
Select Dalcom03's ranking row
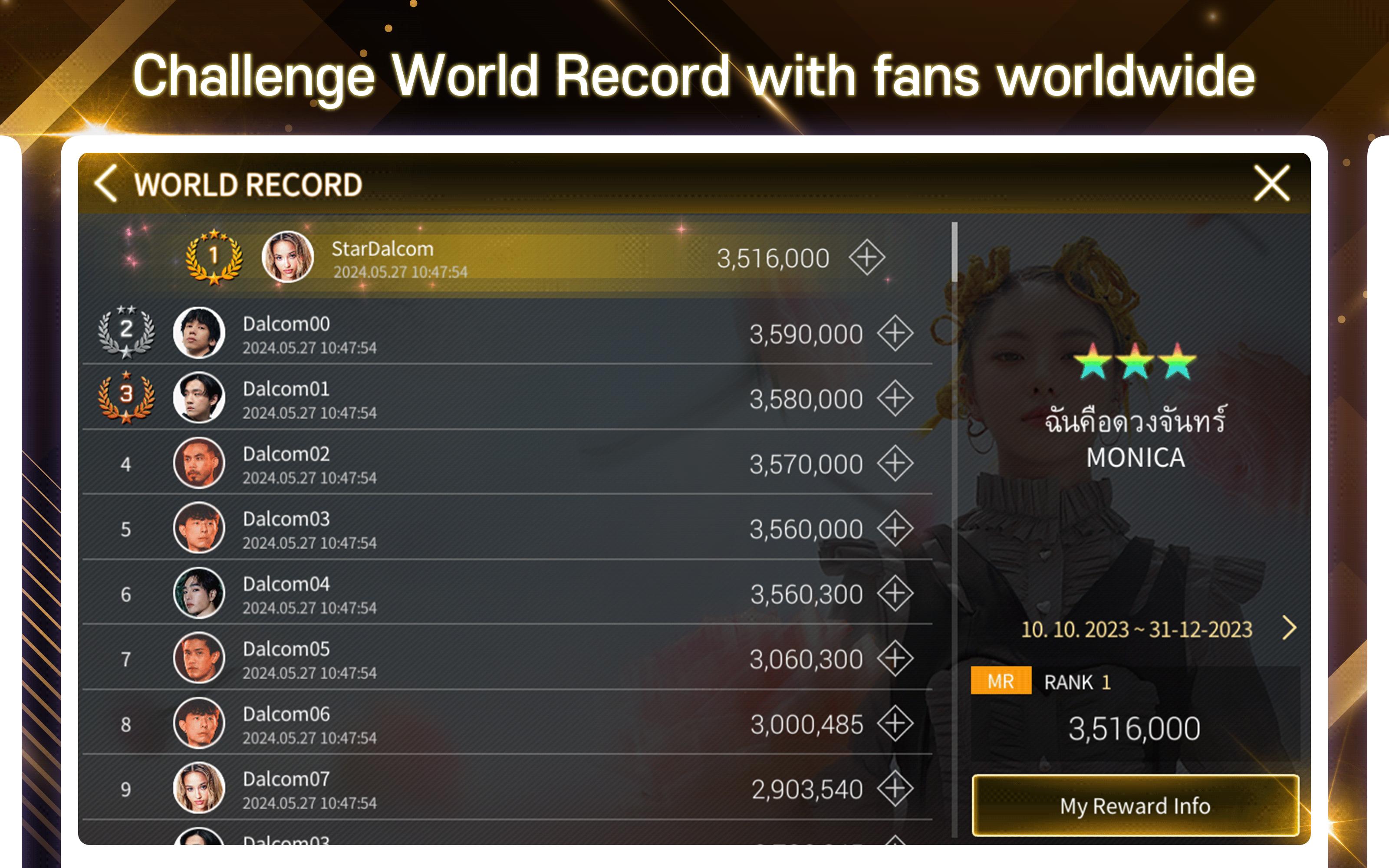click(x=507, y=528)
